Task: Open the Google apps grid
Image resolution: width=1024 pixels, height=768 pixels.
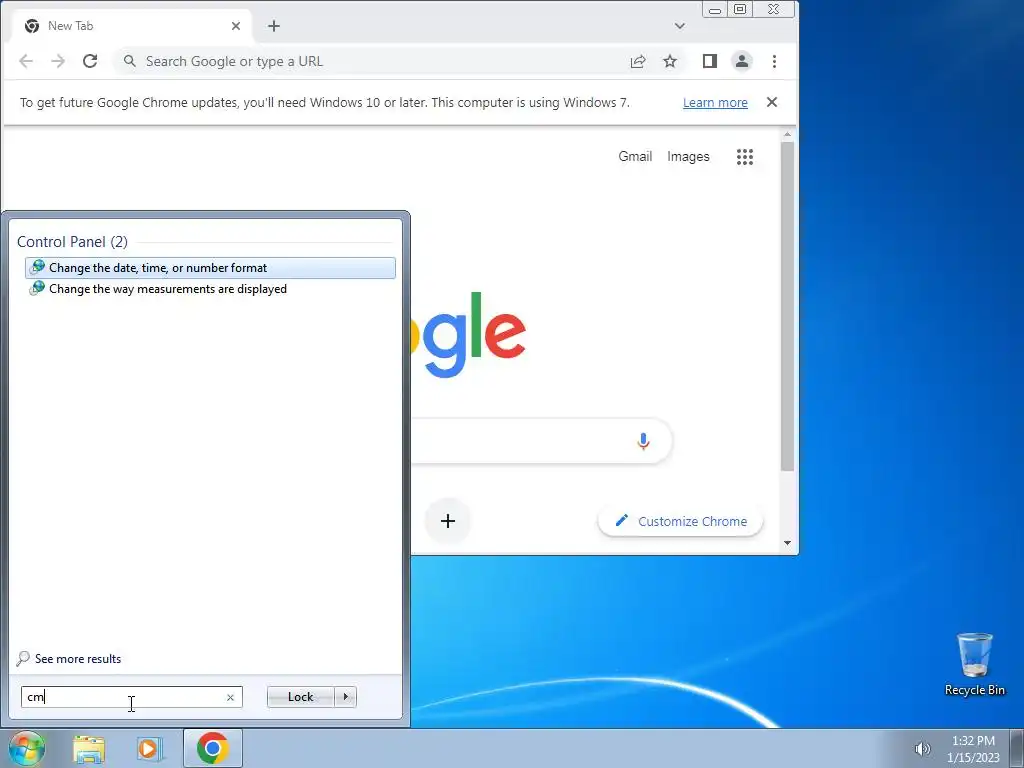Action: click(x=745, y=157)
